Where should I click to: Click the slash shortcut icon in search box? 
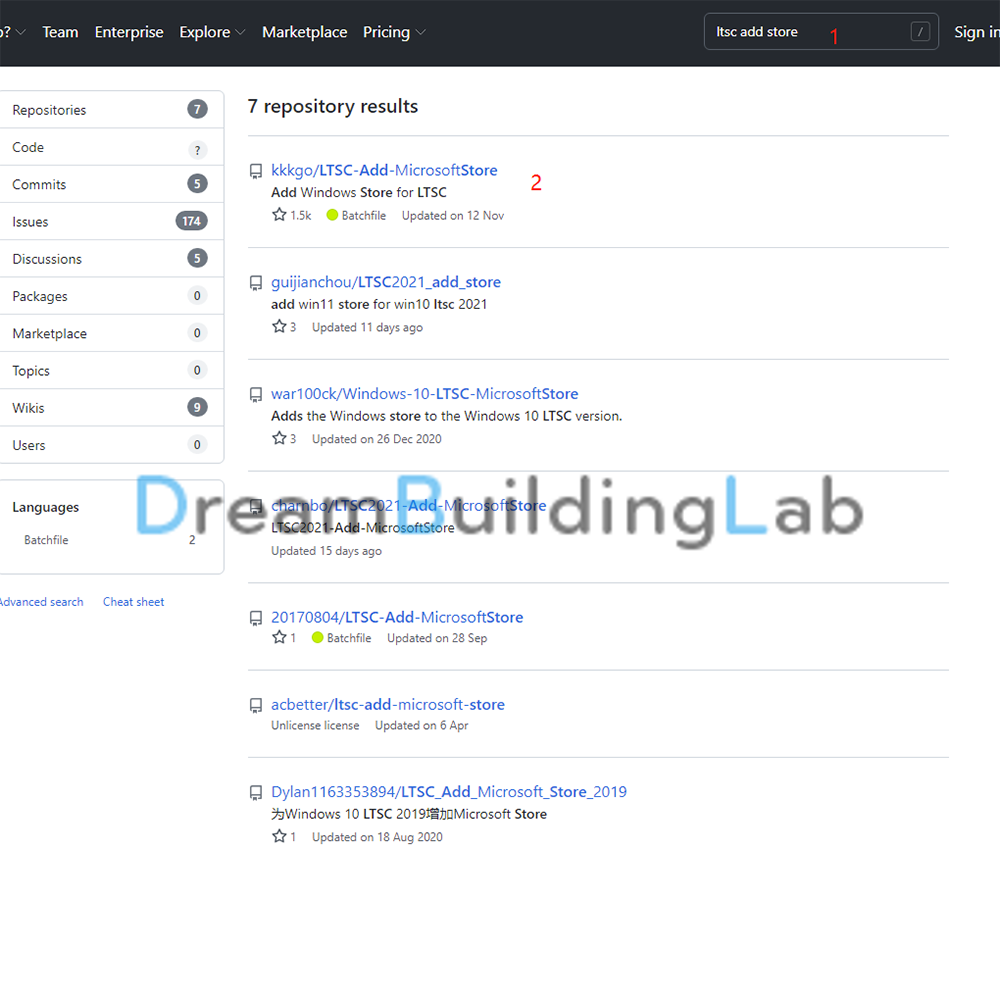[920, 32]
